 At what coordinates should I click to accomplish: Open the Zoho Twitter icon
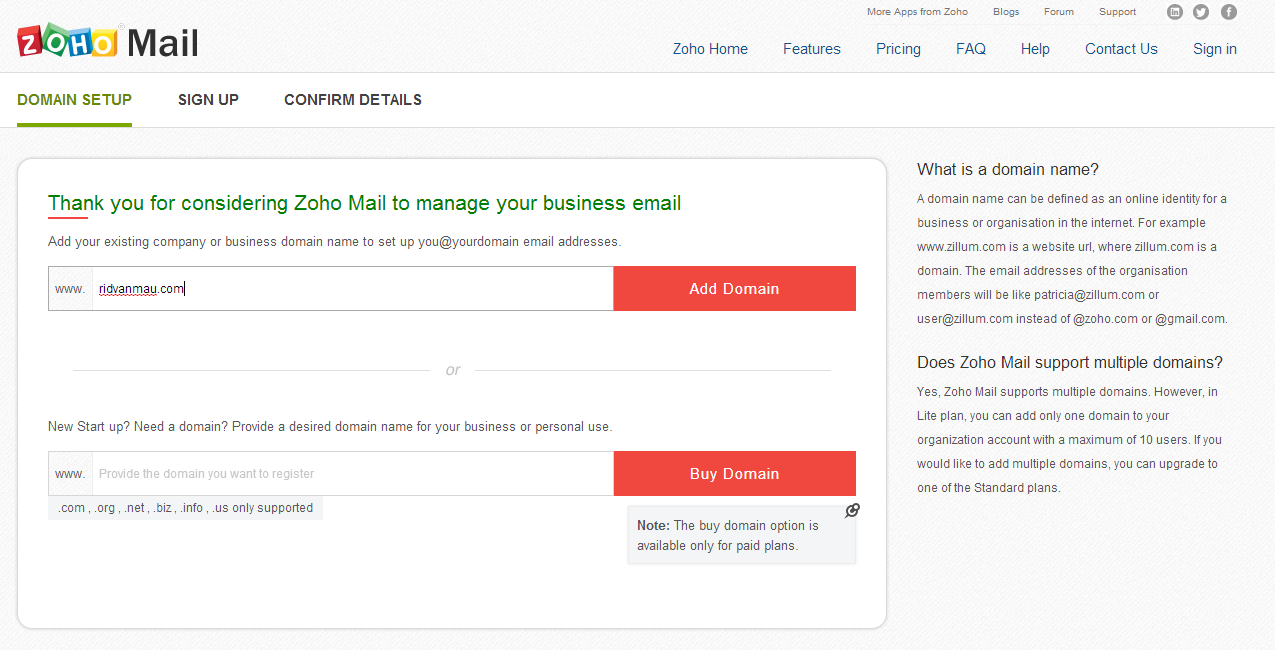1201,12
